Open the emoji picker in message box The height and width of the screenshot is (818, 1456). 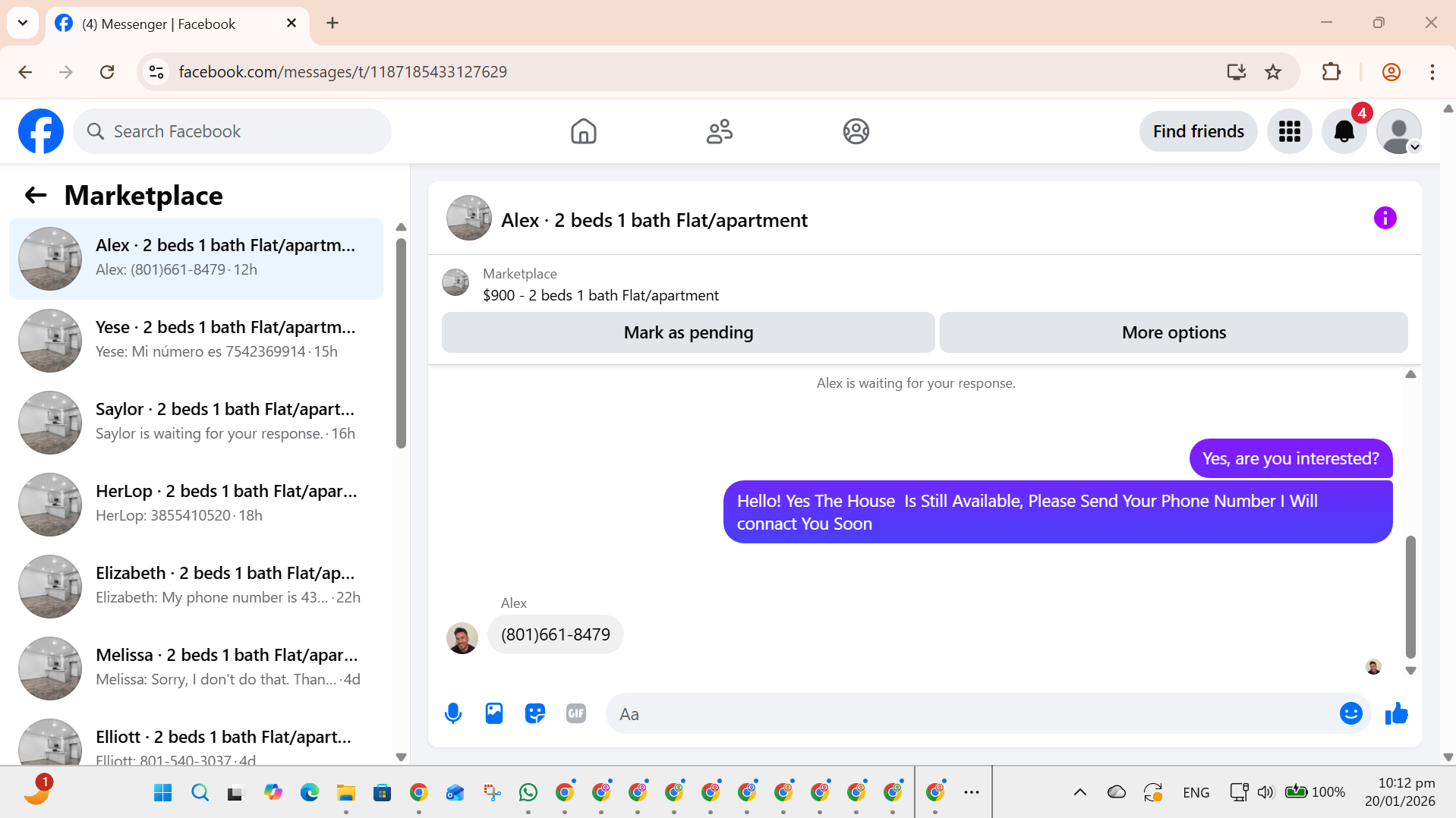(1350, 713)
